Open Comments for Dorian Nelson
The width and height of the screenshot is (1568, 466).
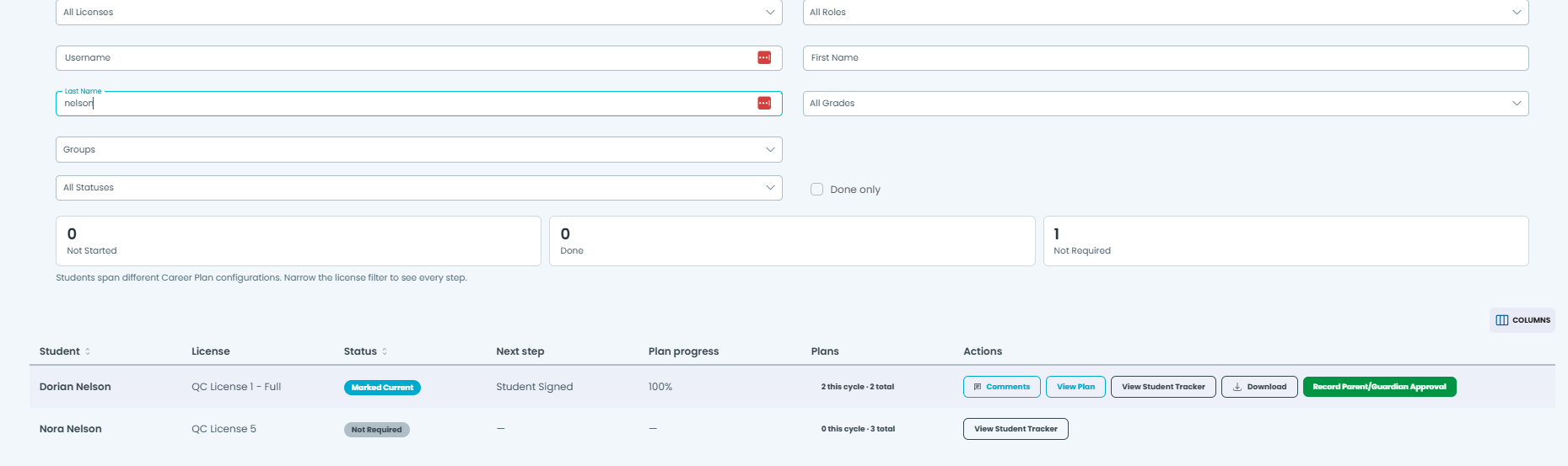pyautogui.click(x=1001, y=387)
